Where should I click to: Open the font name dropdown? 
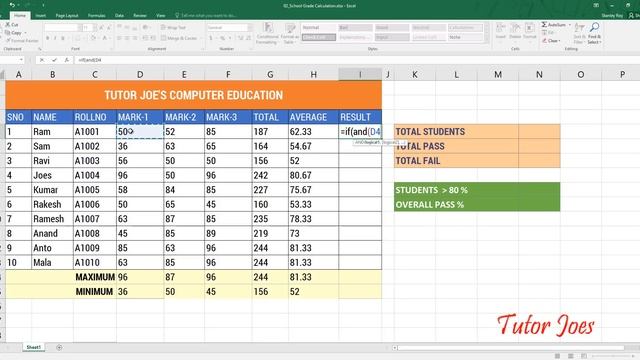(x=79, y=27)
